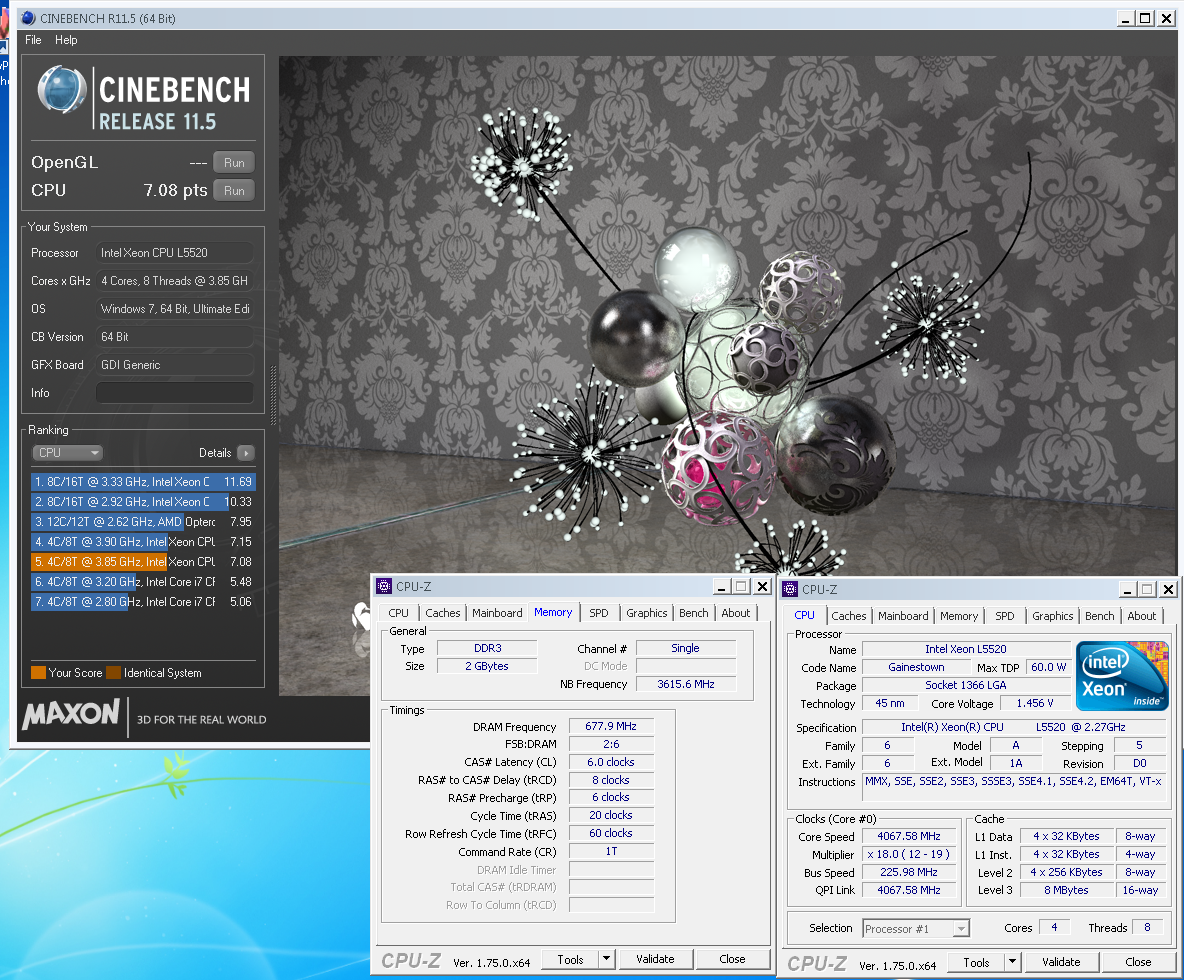This screenshot has width=1184, height=980.
Task: Select ranking row 2 with score 10.33
Action: 143,501
